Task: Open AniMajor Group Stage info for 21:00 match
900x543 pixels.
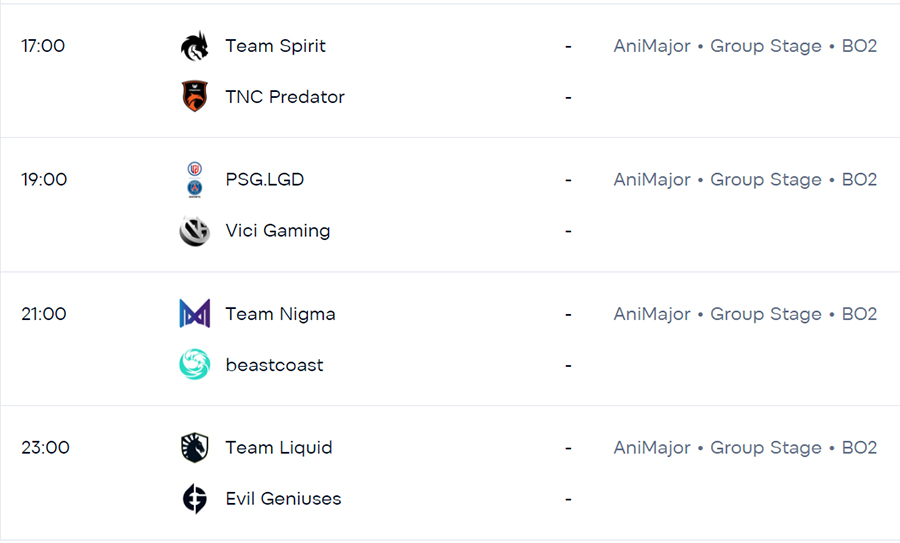Action: pos(745,314)
